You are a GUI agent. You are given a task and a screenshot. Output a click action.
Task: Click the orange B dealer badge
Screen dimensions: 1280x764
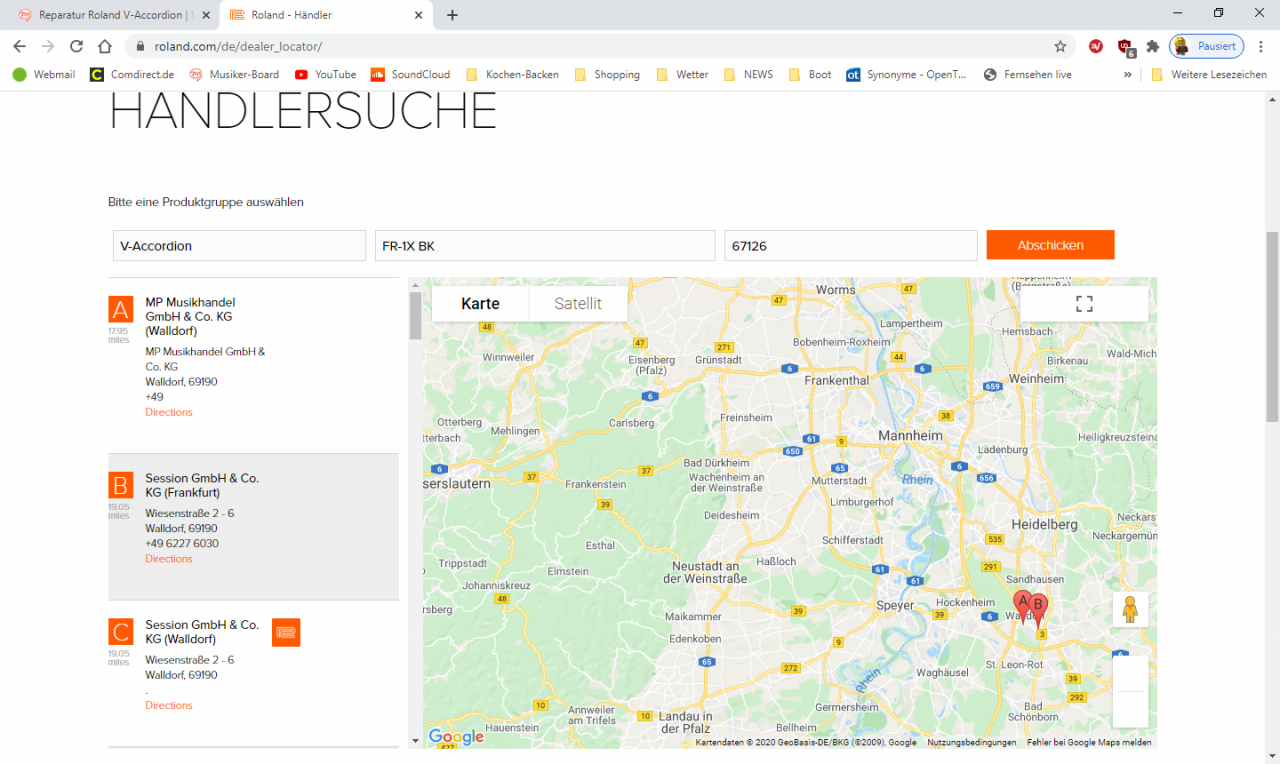tap(120, 485)
